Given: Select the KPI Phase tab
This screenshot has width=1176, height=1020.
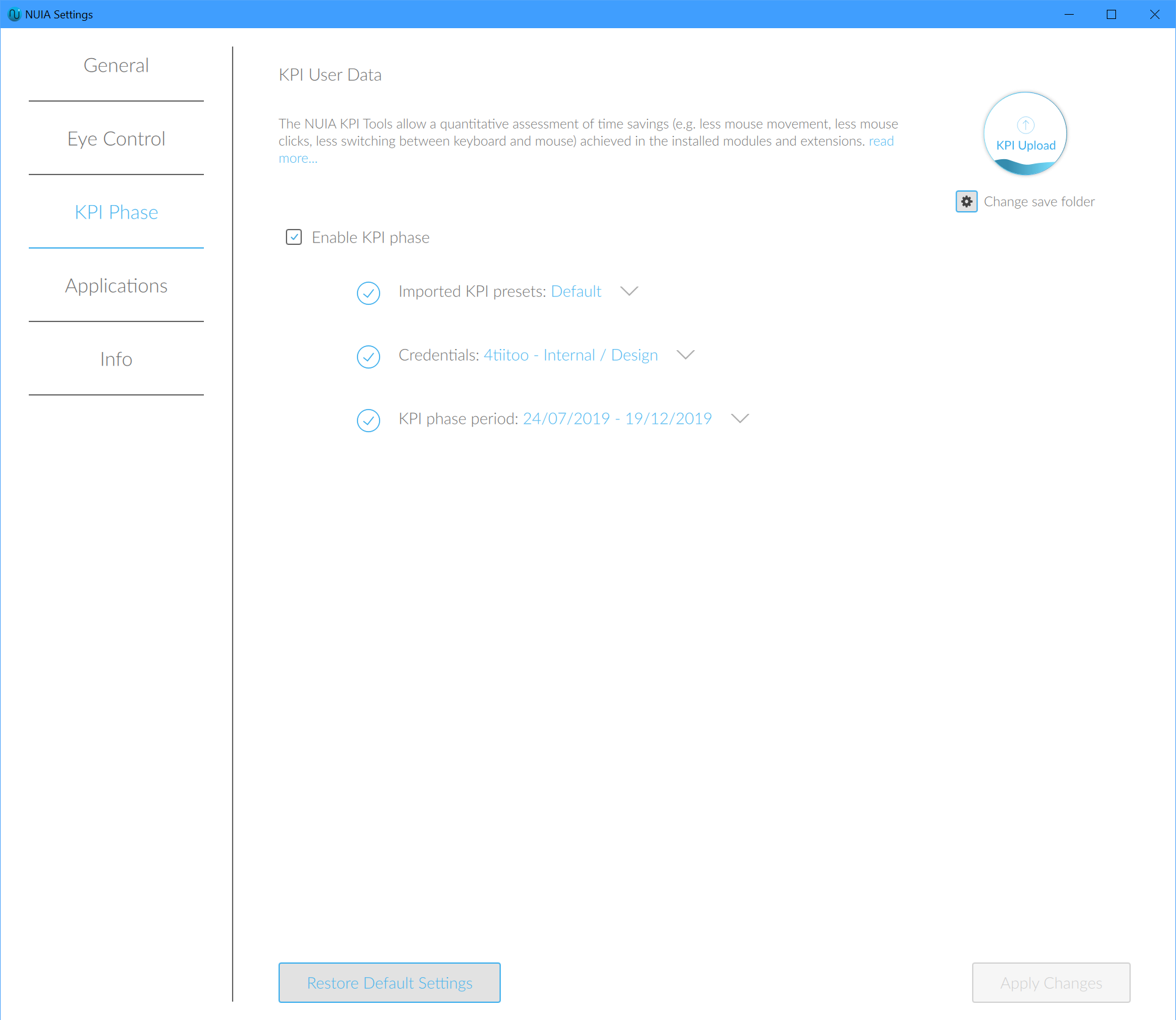Looking at the screenshot, I should click(x=116, y=212).
